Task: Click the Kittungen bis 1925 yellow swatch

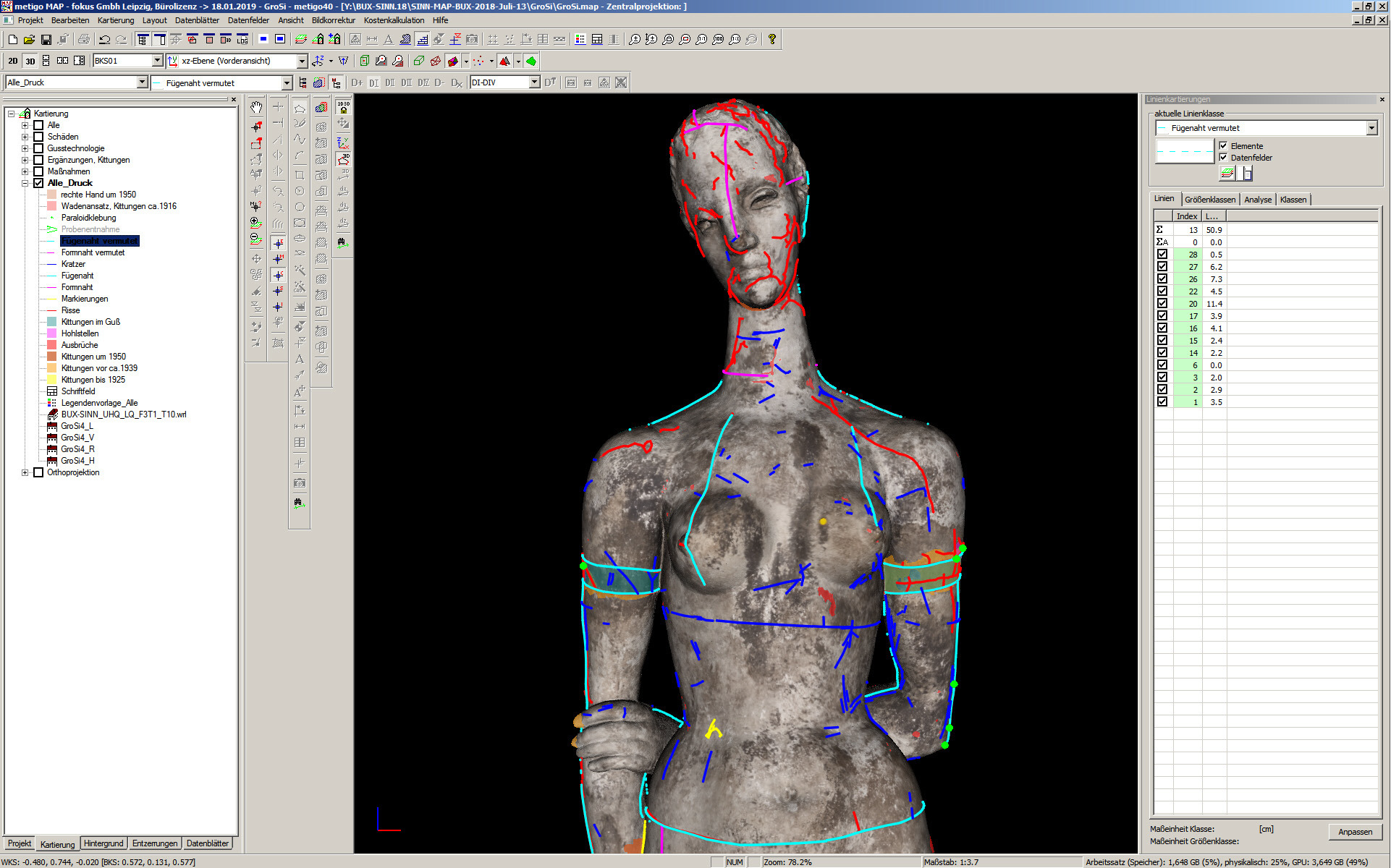Action: point(52,380)
